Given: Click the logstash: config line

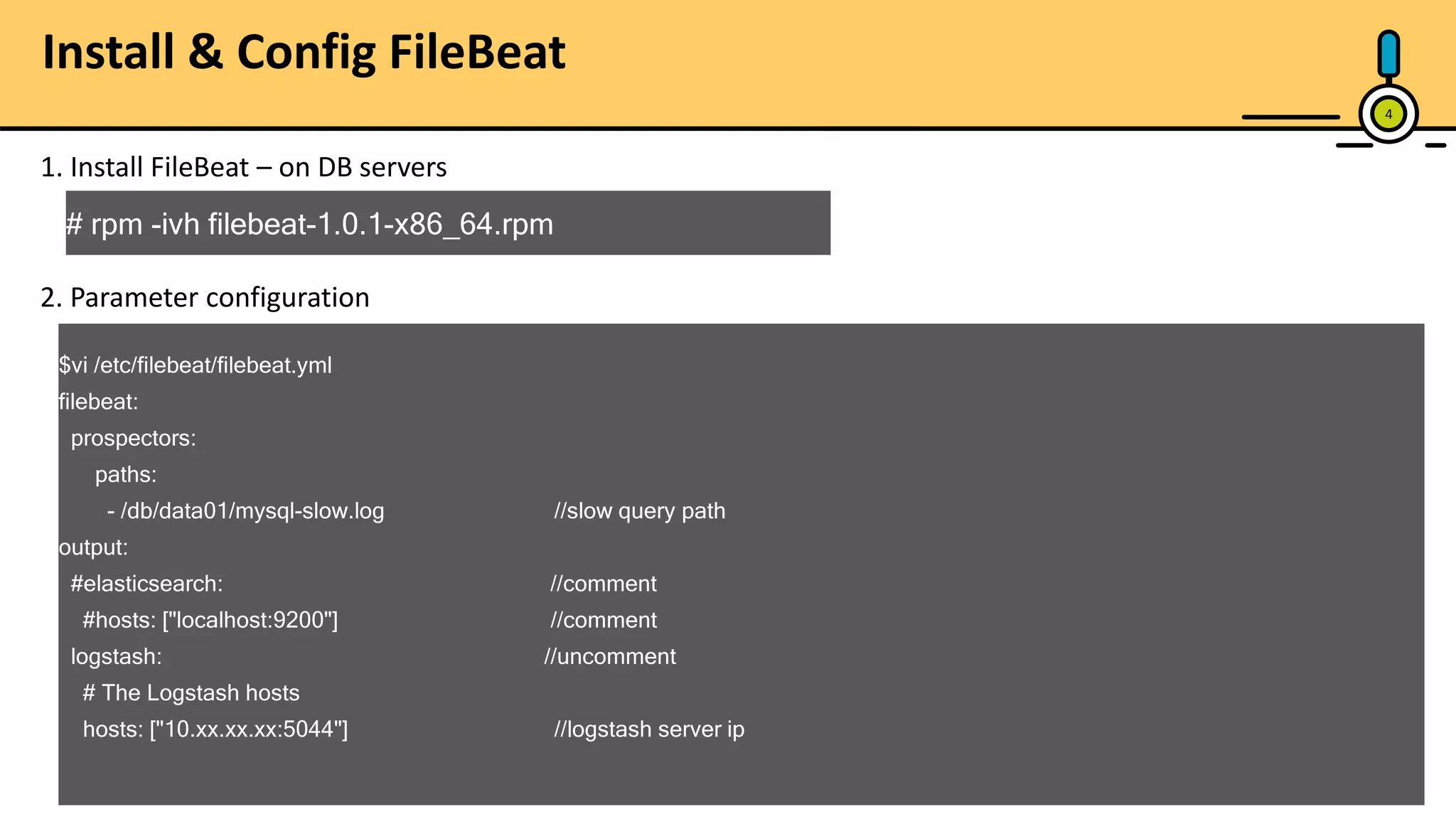Looking at the screenshot, I should (x=116, y=656).
